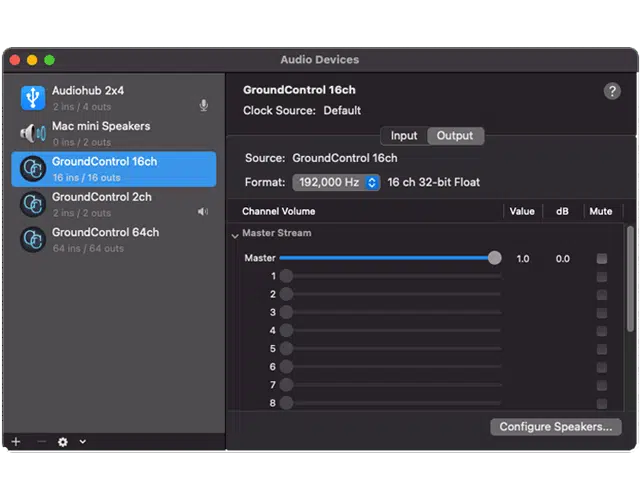The width and height of the screenshot is (640, 500).
Task: Switch to the Output tab
Action: tap(455, 136)
